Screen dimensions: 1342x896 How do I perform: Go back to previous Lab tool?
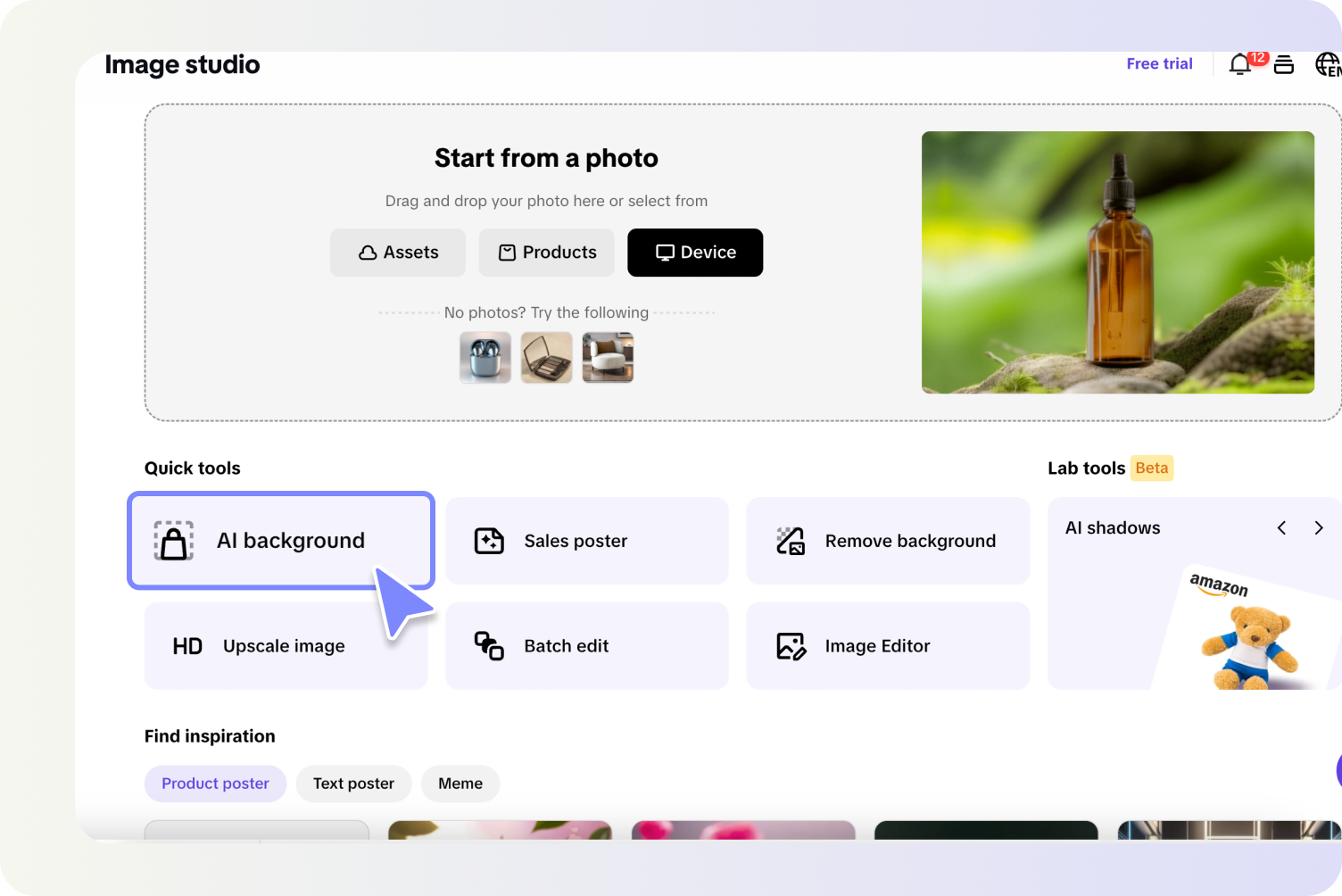tap(1281, 527)
